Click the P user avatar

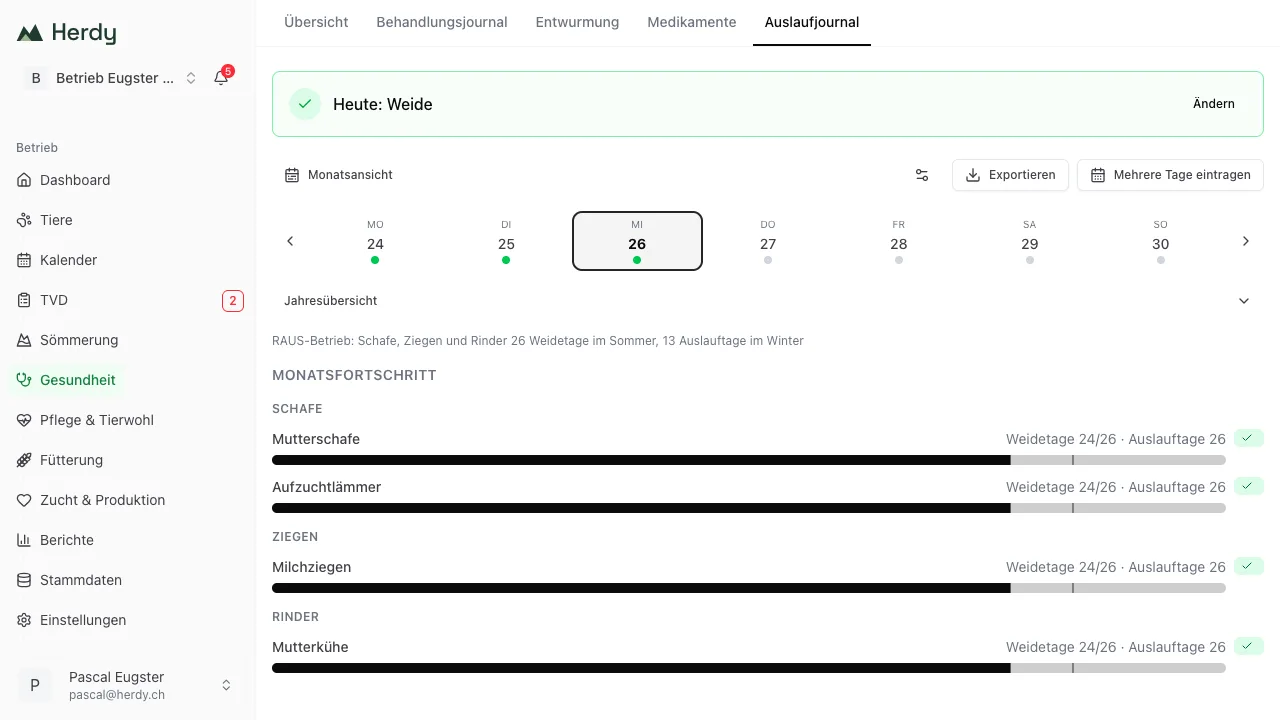coord(35,685)
